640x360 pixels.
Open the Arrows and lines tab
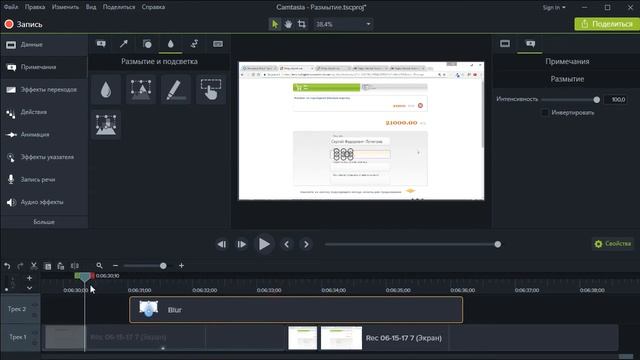124,44
